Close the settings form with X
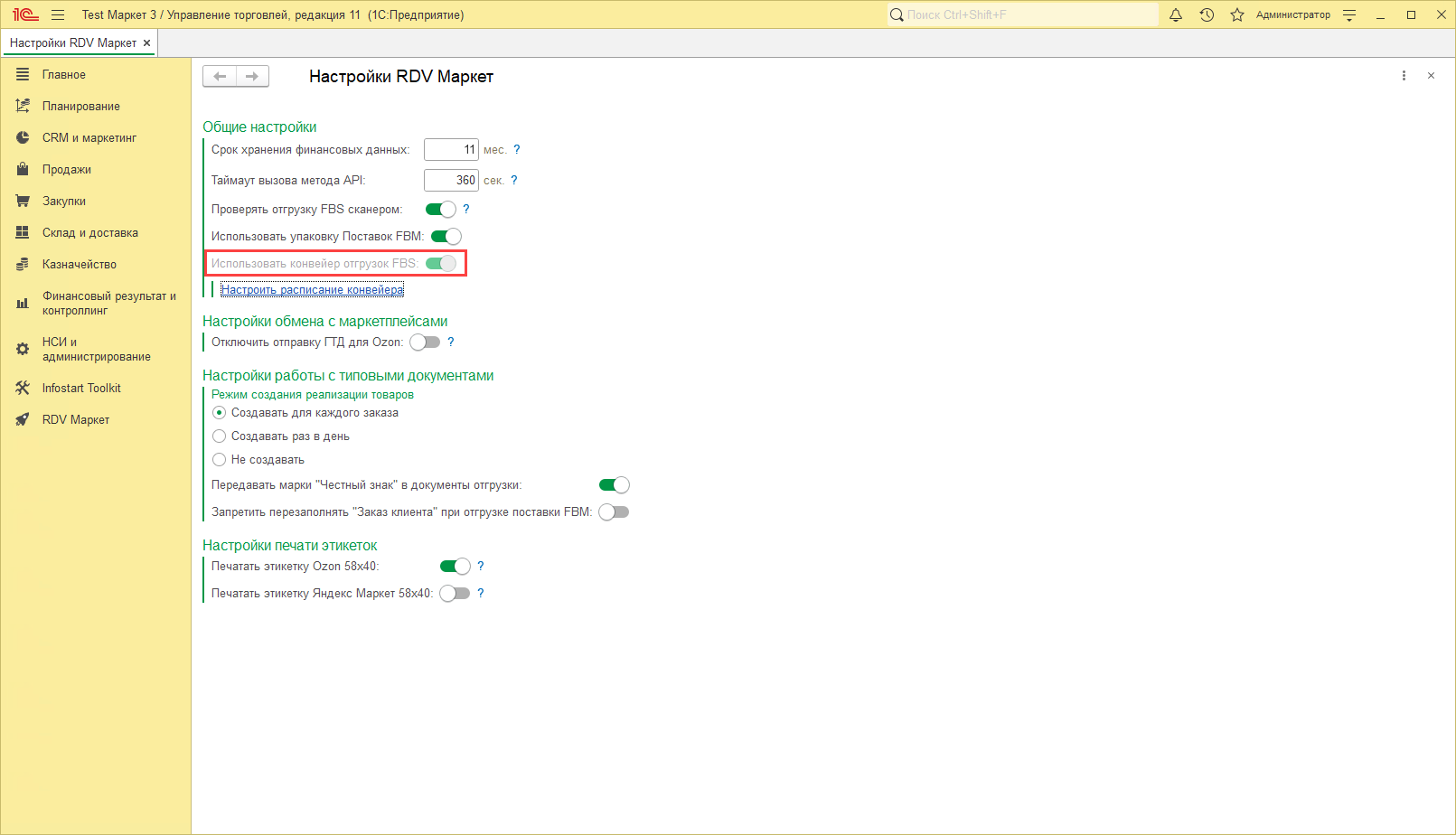 click(1431, 76)
